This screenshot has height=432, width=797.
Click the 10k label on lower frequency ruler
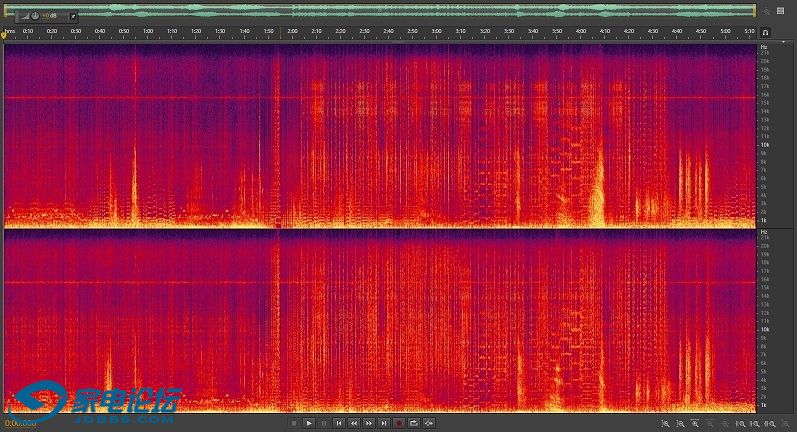(764, 329)
